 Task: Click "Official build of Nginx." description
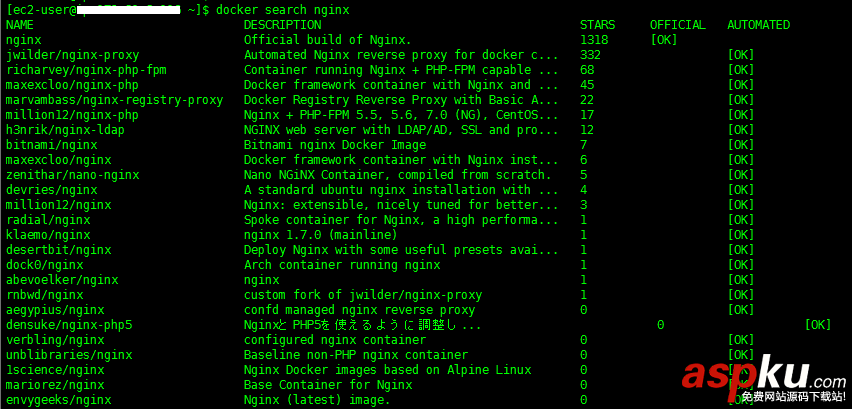coord(327,40)
